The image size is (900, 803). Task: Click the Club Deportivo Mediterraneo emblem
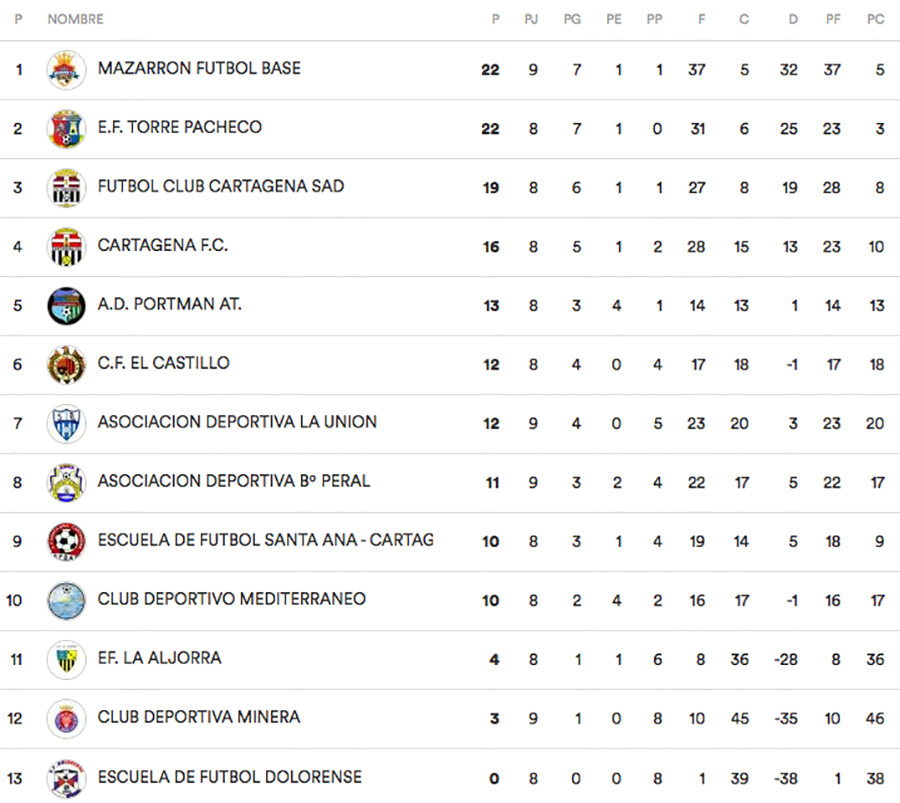tap(65, 601)
